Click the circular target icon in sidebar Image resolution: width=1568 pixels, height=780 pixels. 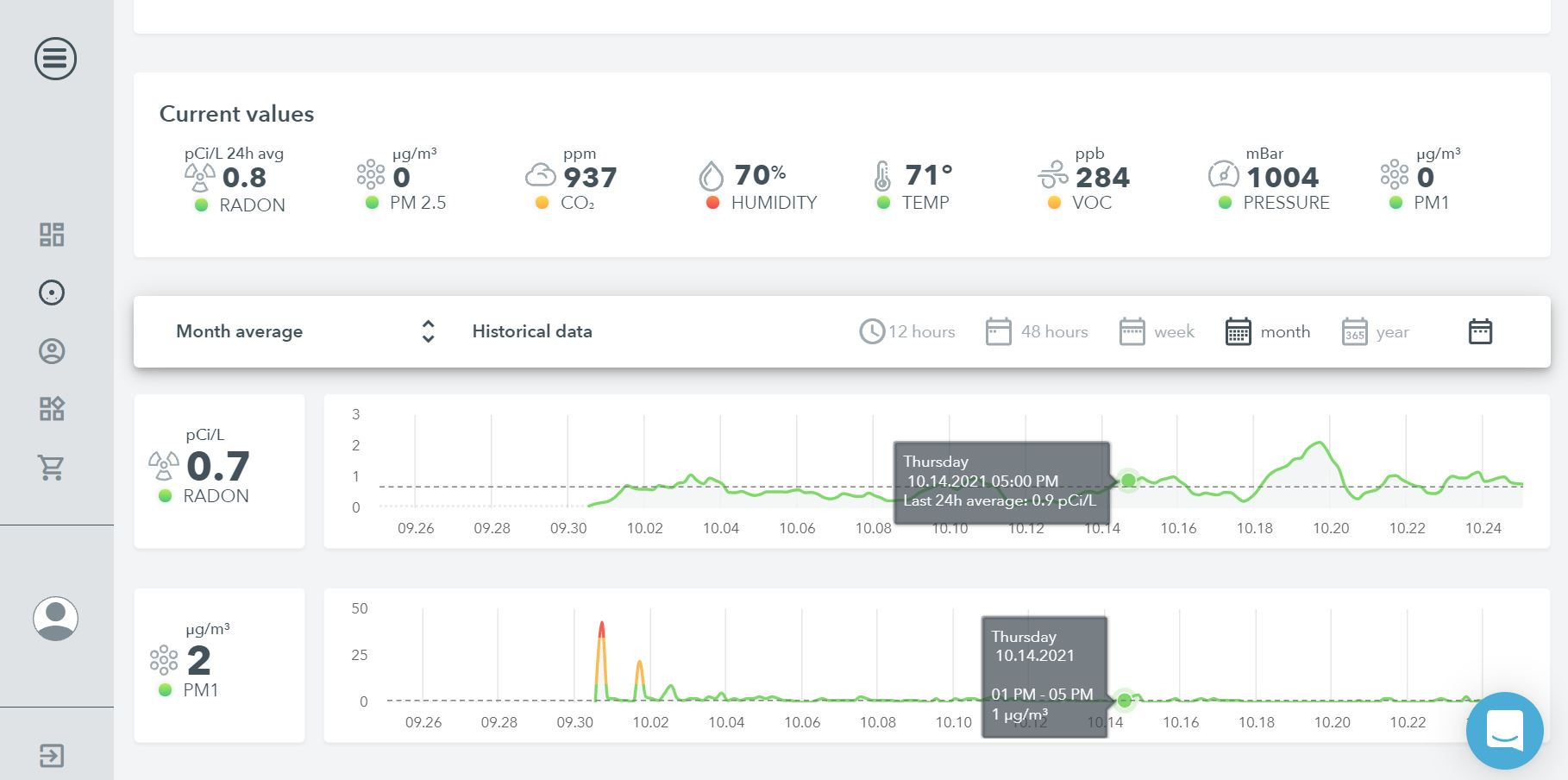tap(52, 292)
